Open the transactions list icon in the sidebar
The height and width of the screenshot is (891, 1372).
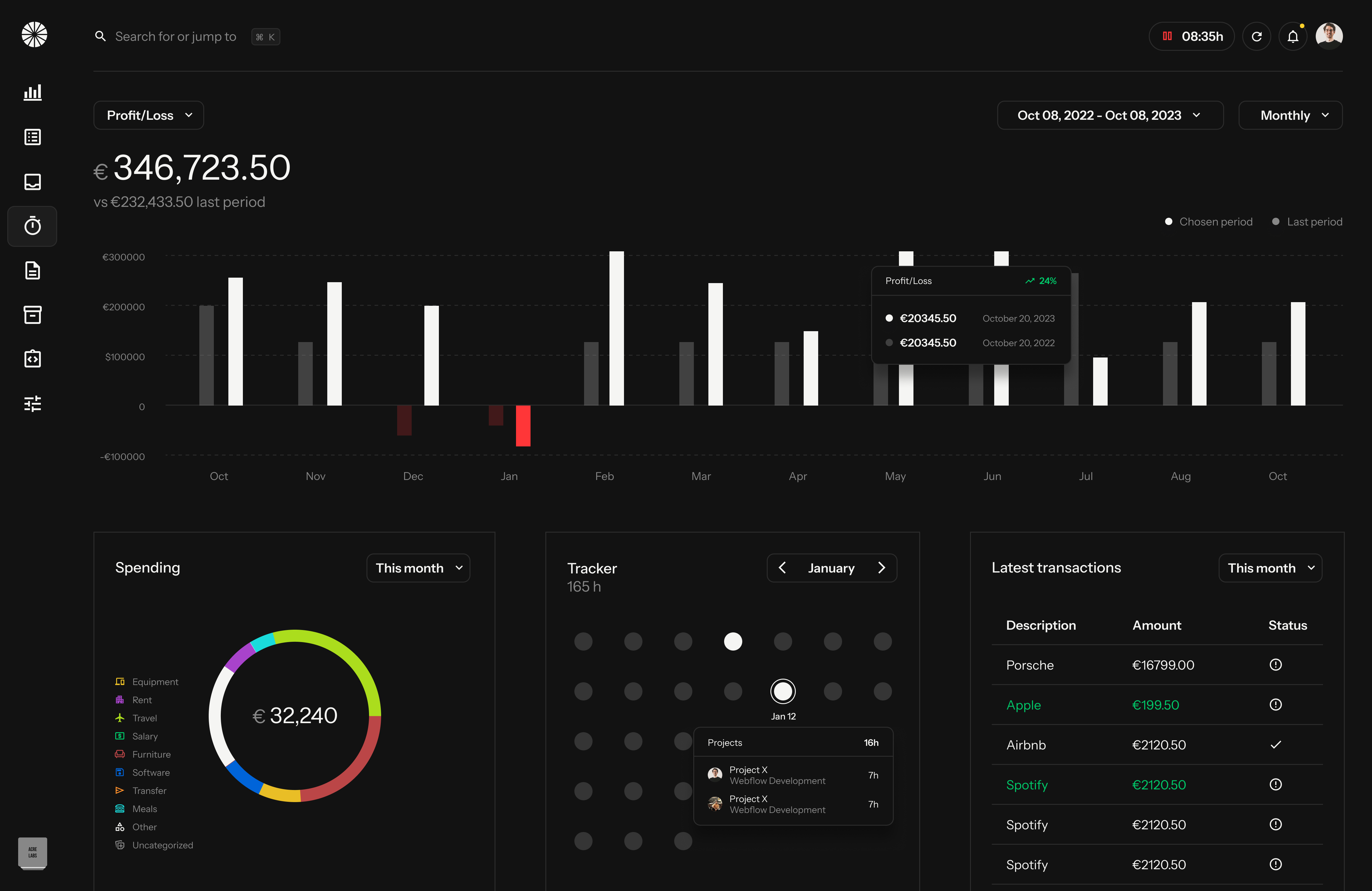(x=32, y=137)
